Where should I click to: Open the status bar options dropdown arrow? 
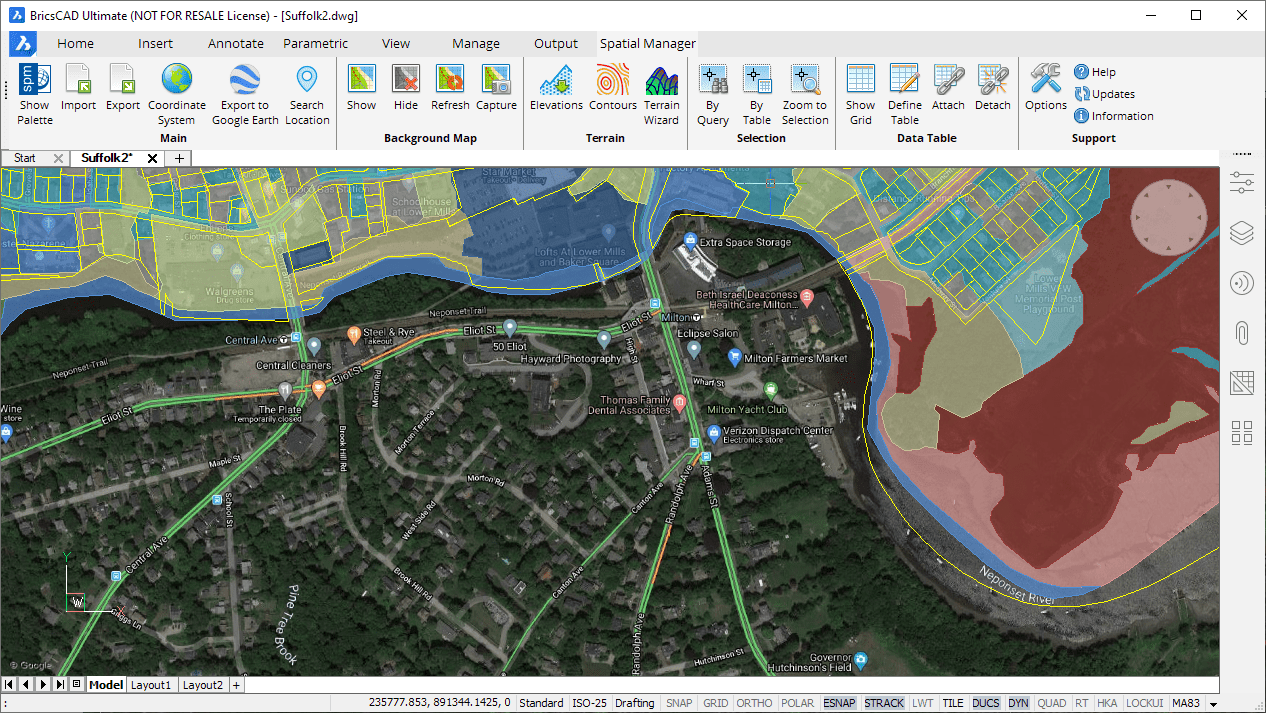pyautogui.click(x=1214, y=704)
